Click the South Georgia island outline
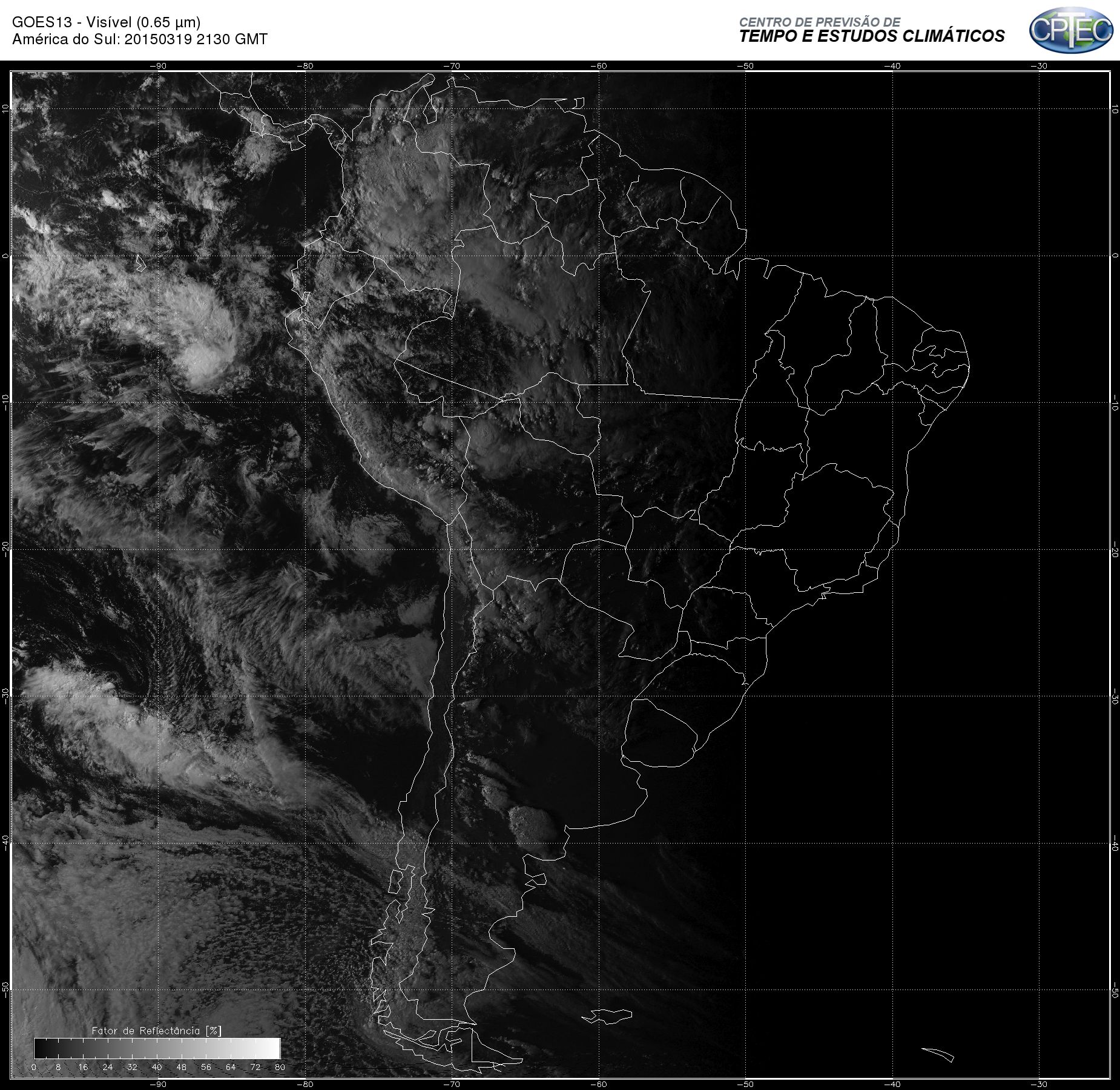Screen dimensions: 1120x1090 pyautogui.click(x=938, y=1054)
